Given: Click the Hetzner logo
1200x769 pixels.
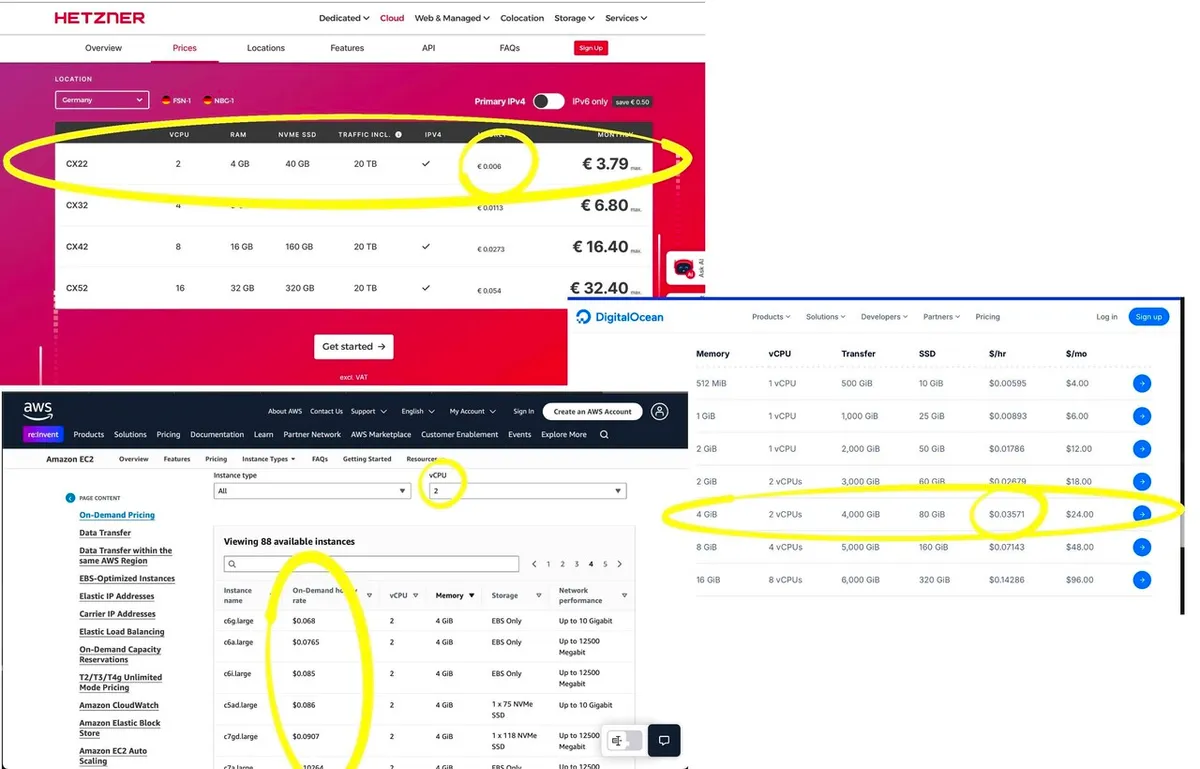Looking at the screenshot, I should point(99,18).
